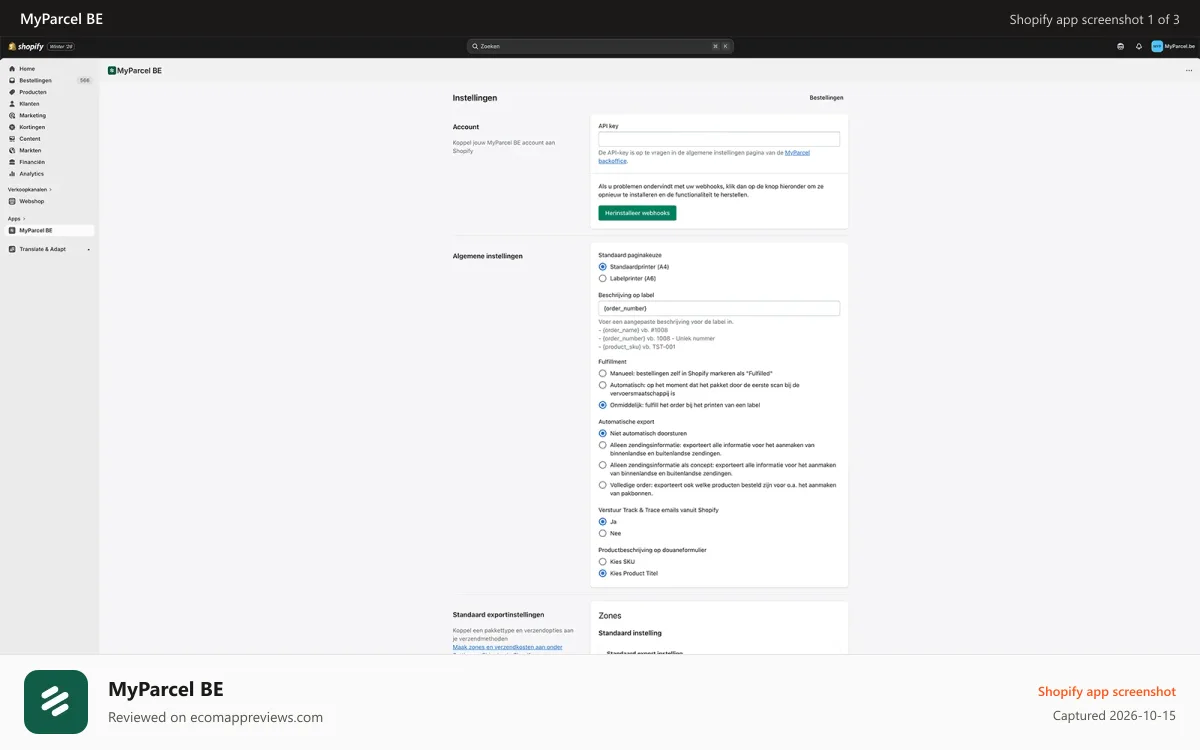Set Track & Trace emails to Nee
Image resolution: width=1200 pixels, height=750 pixels.
602,533
